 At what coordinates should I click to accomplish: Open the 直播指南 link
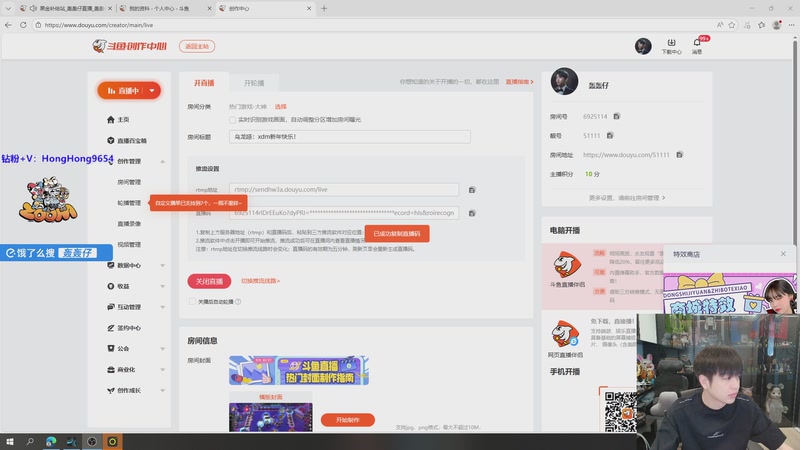click(x=519, y=82)
